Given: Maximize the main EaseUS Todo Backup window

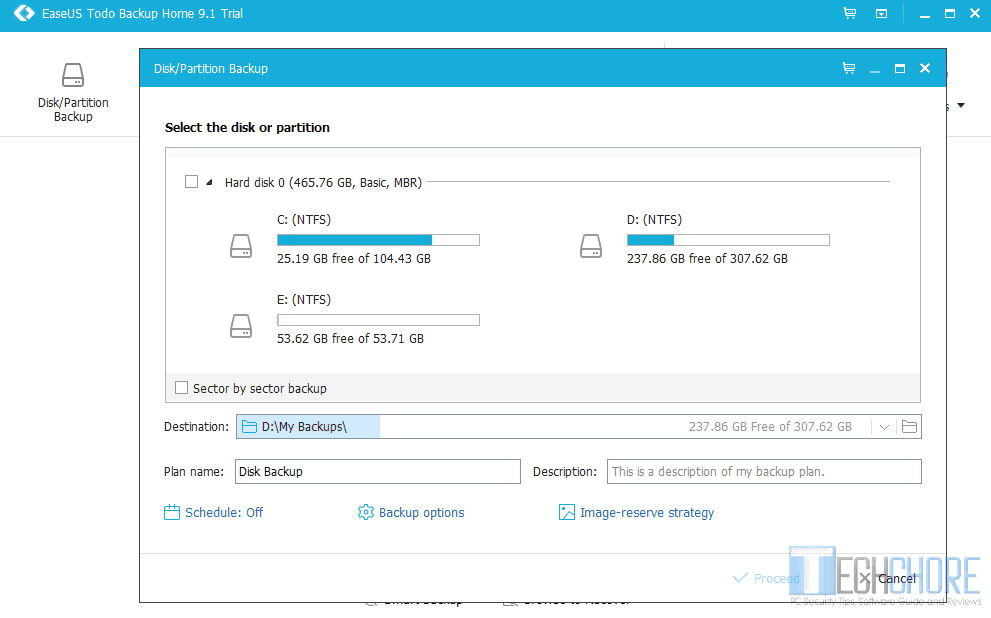Looking at the screenshot, I should coord(950,13).
